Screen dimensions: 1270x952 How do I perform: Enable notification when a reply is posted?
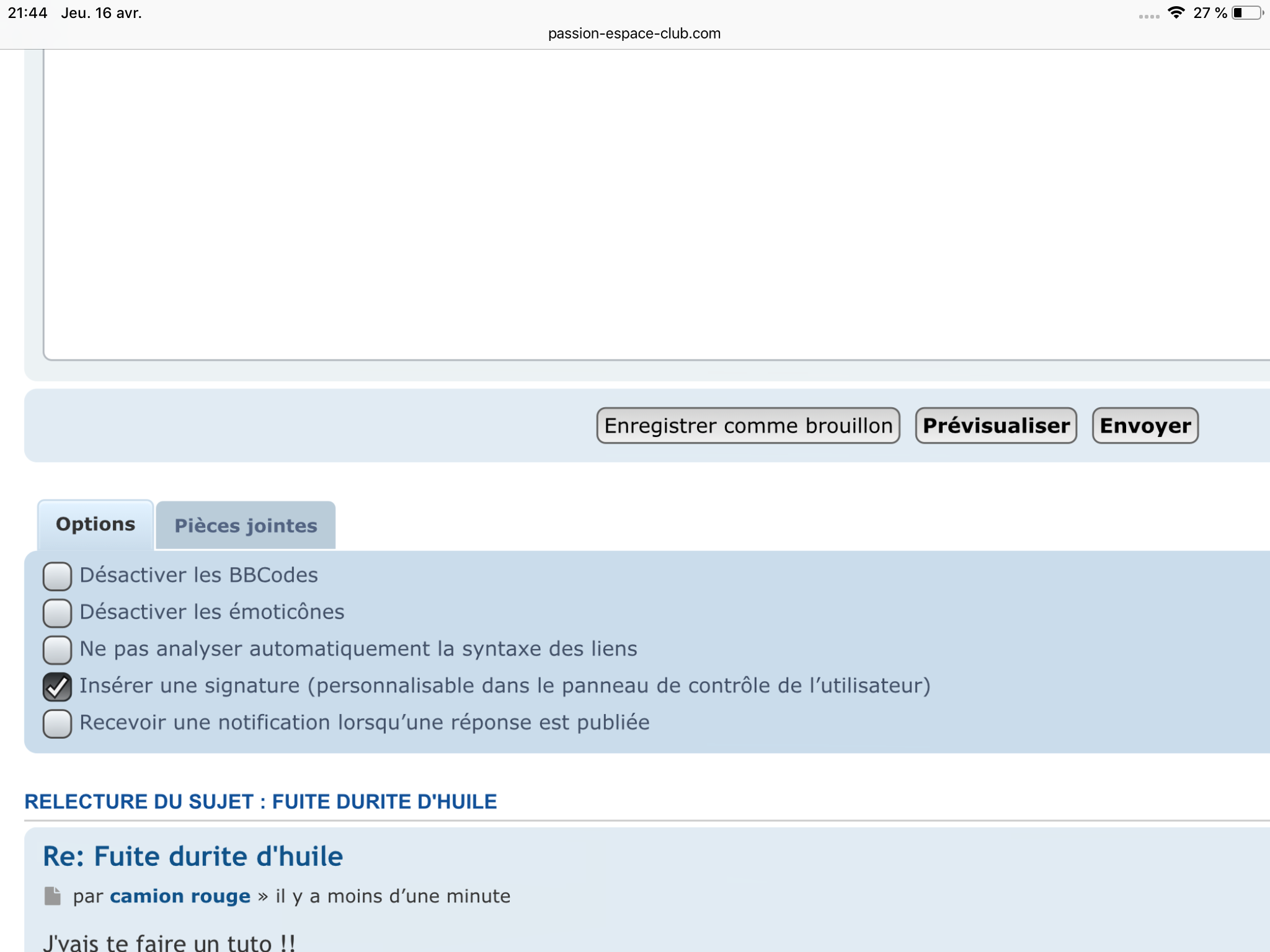tap(57, 723)
